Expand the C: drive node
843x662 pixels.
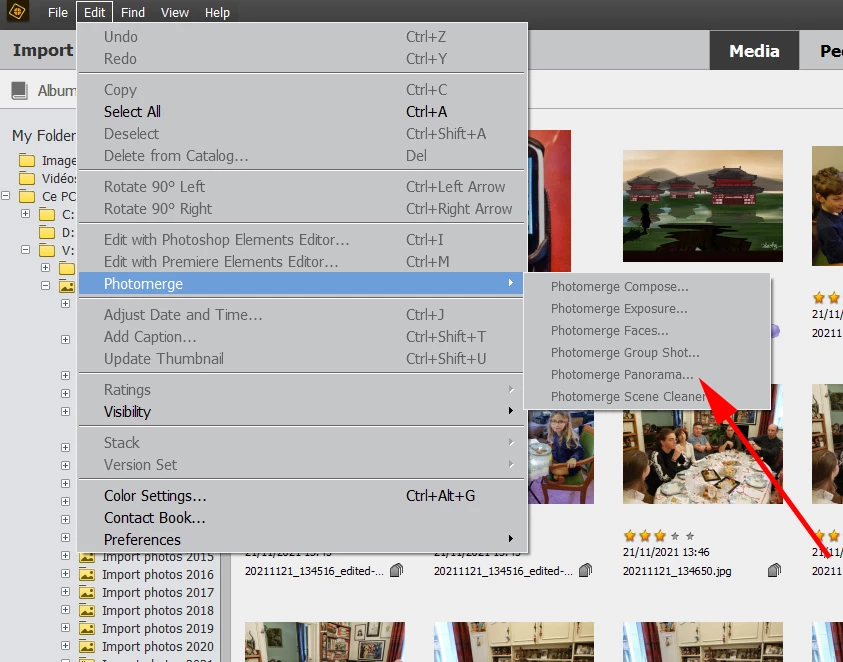pyautogui.click(x=25, y=213)
